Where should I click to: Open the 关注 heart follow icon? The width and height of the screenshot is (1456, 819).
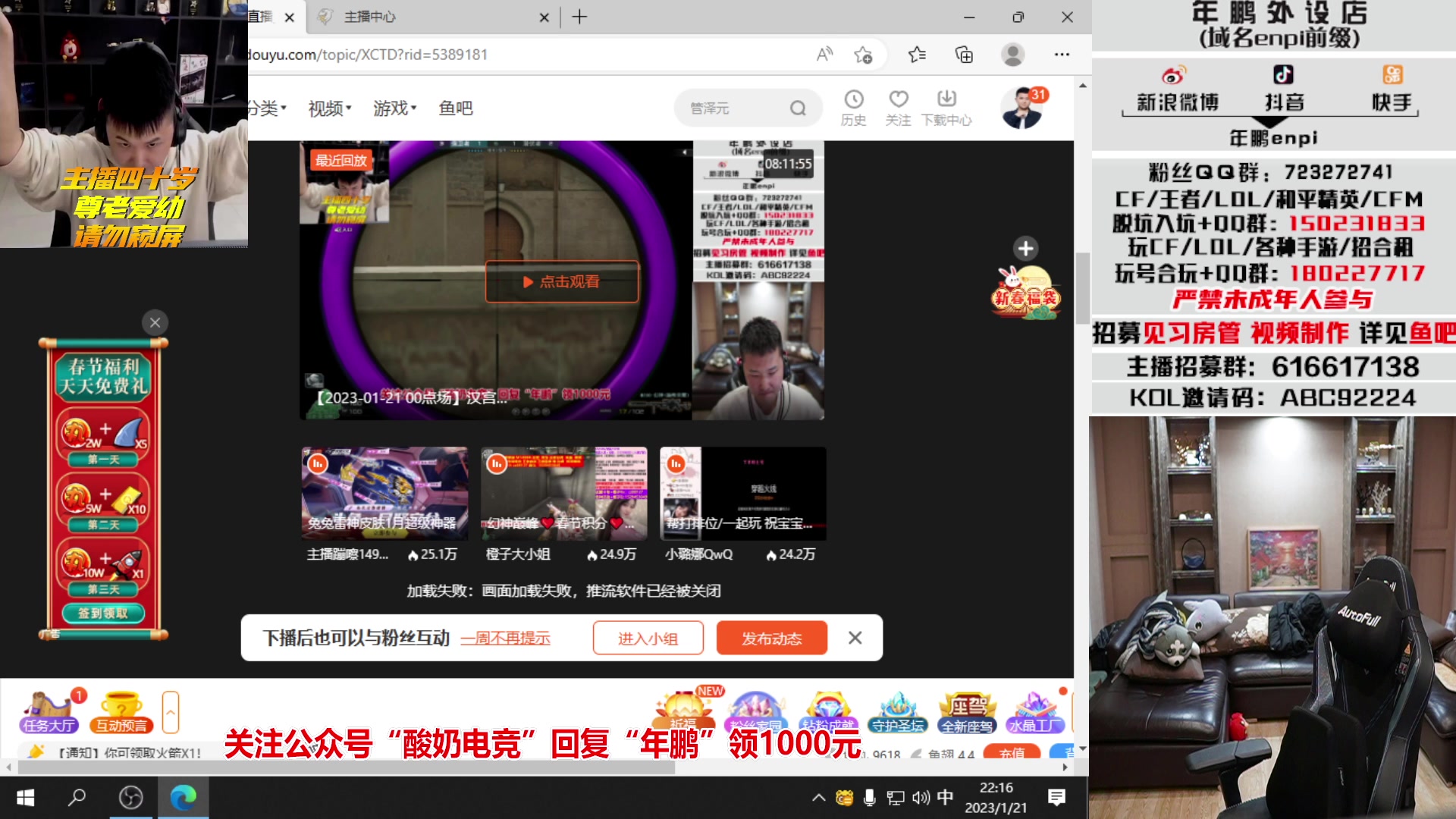(x=899, y=108)
